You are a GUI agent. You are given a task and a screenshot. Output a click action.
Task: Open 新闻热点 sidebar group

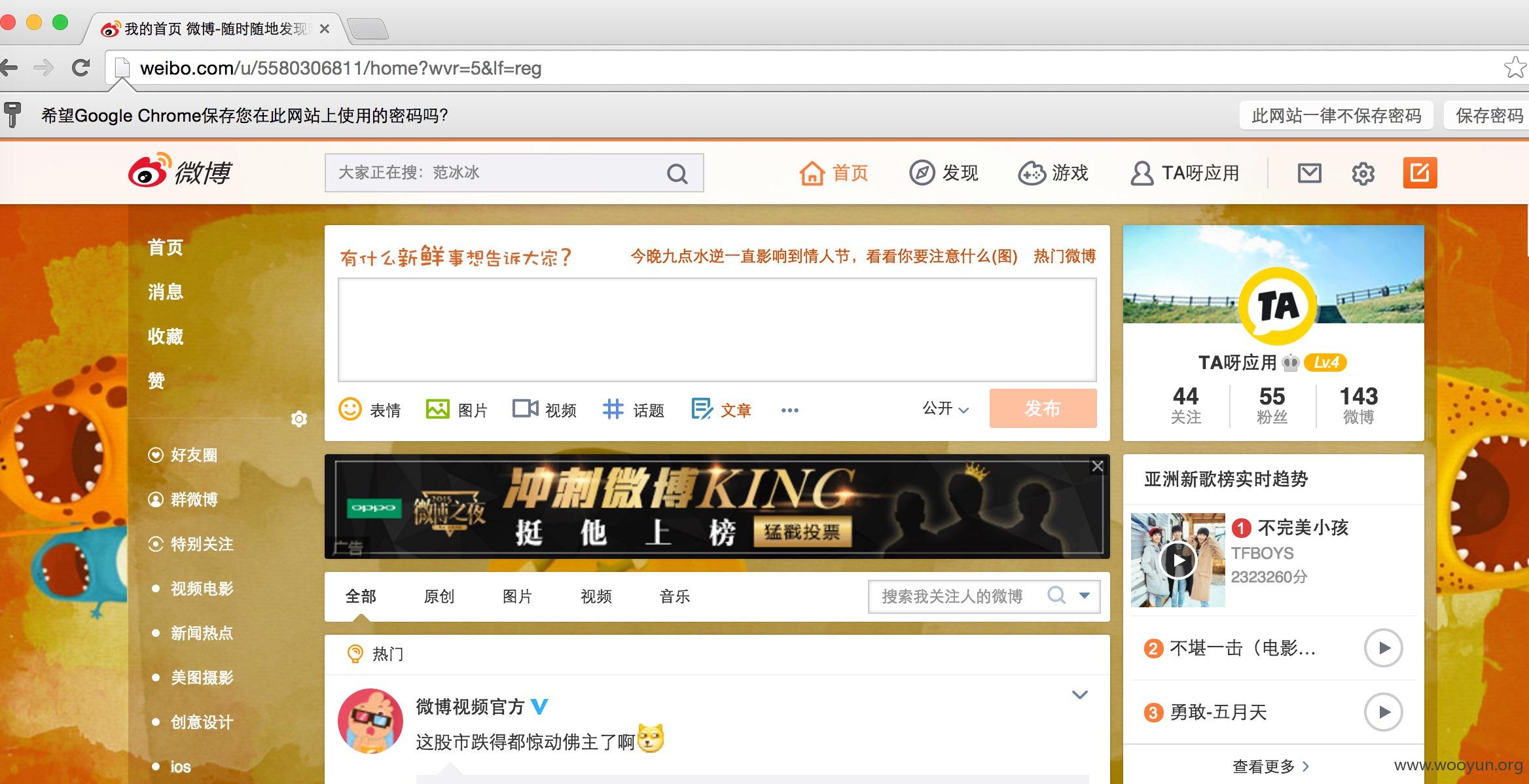click(x=202, y=633)
